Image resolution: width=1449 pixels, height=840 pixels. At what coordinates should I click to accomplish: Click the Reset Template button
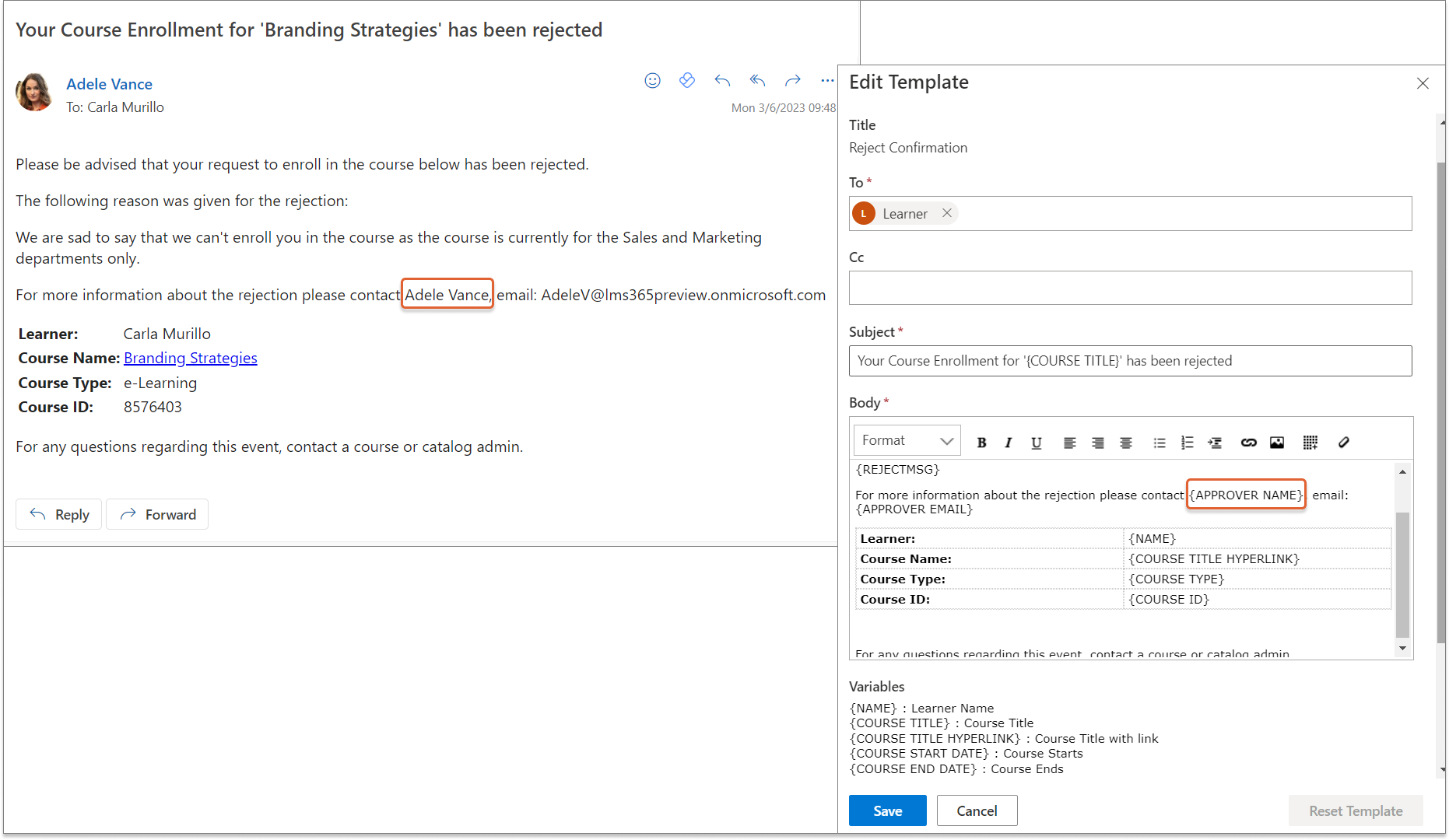point(1355,810)
